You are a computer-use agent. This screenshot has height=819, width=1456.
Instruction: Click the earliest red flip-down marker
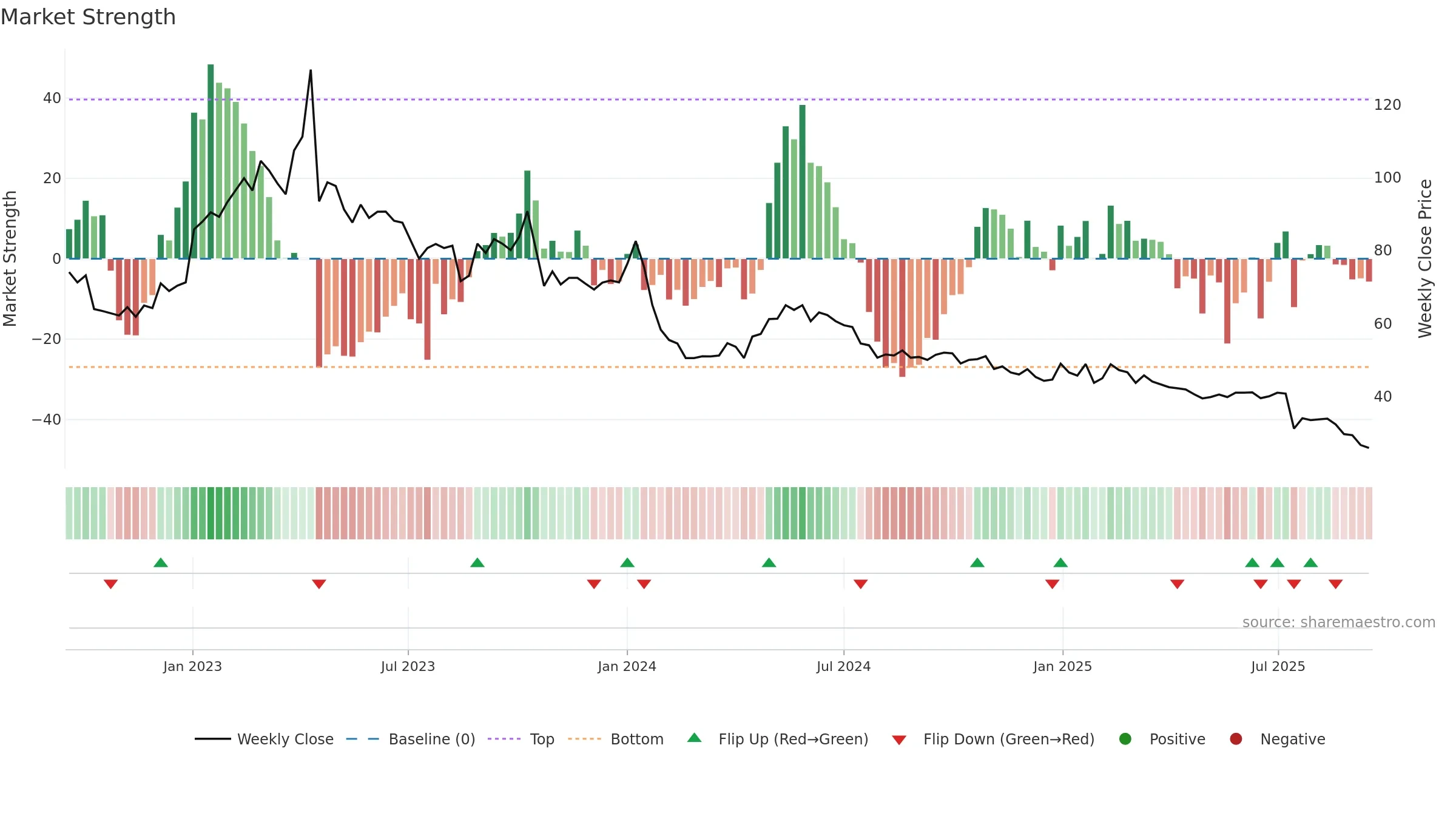coord(110,584)
